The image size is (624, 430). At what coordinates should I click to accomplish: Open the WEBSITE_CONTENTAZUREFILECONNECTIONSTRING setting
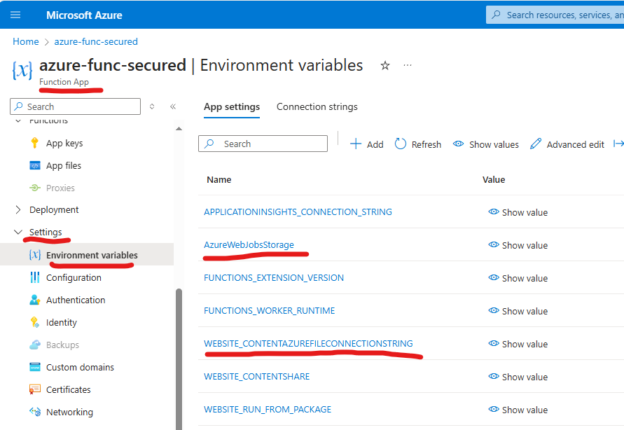click(308, 344)
